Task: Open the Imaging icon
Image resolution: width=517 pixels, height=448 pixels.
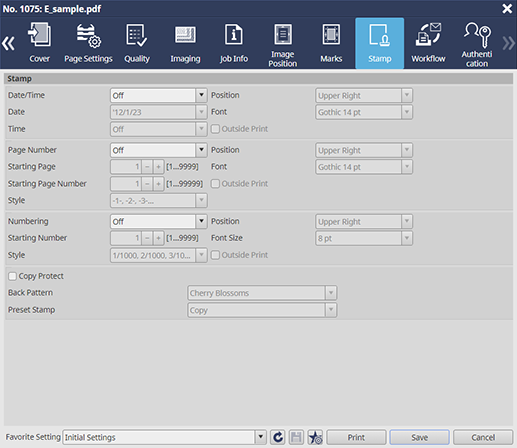Action: [185, 35]
